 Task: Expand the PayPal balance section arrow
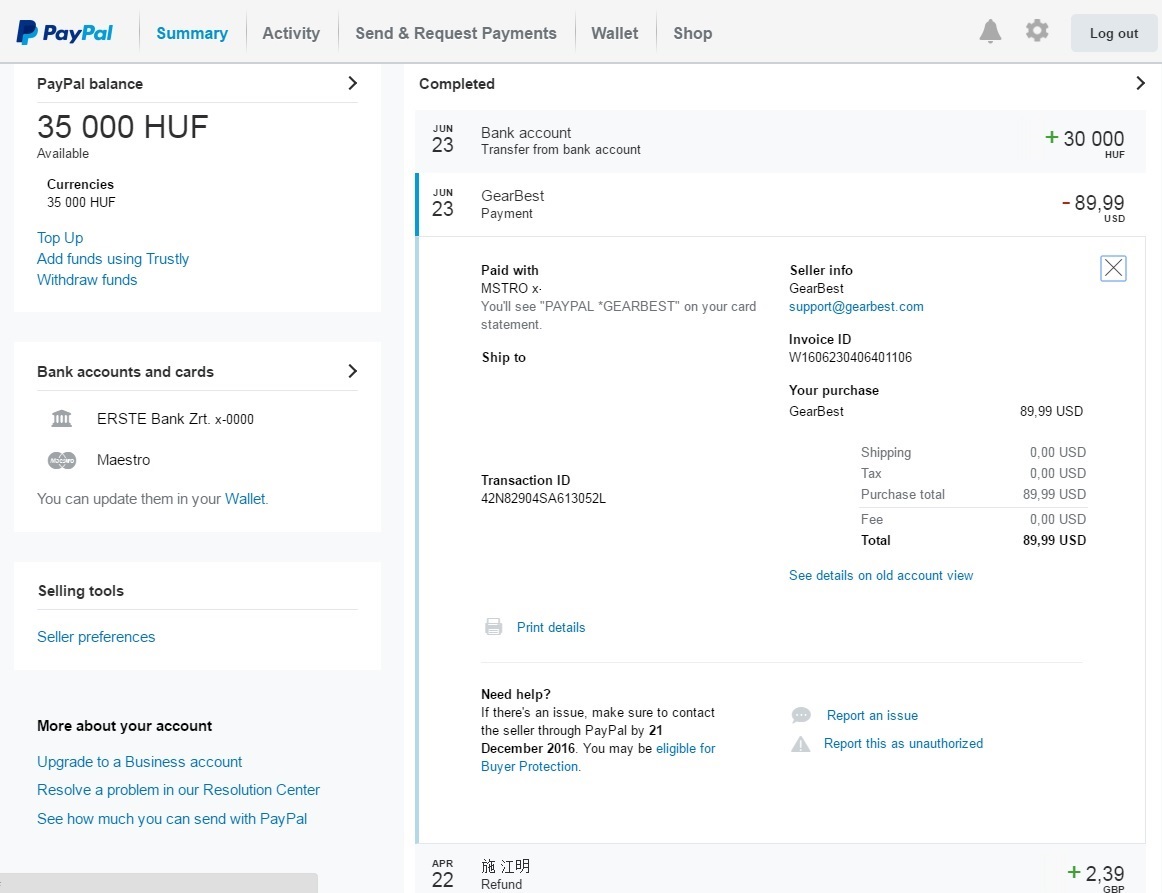[x=353, y=83]
